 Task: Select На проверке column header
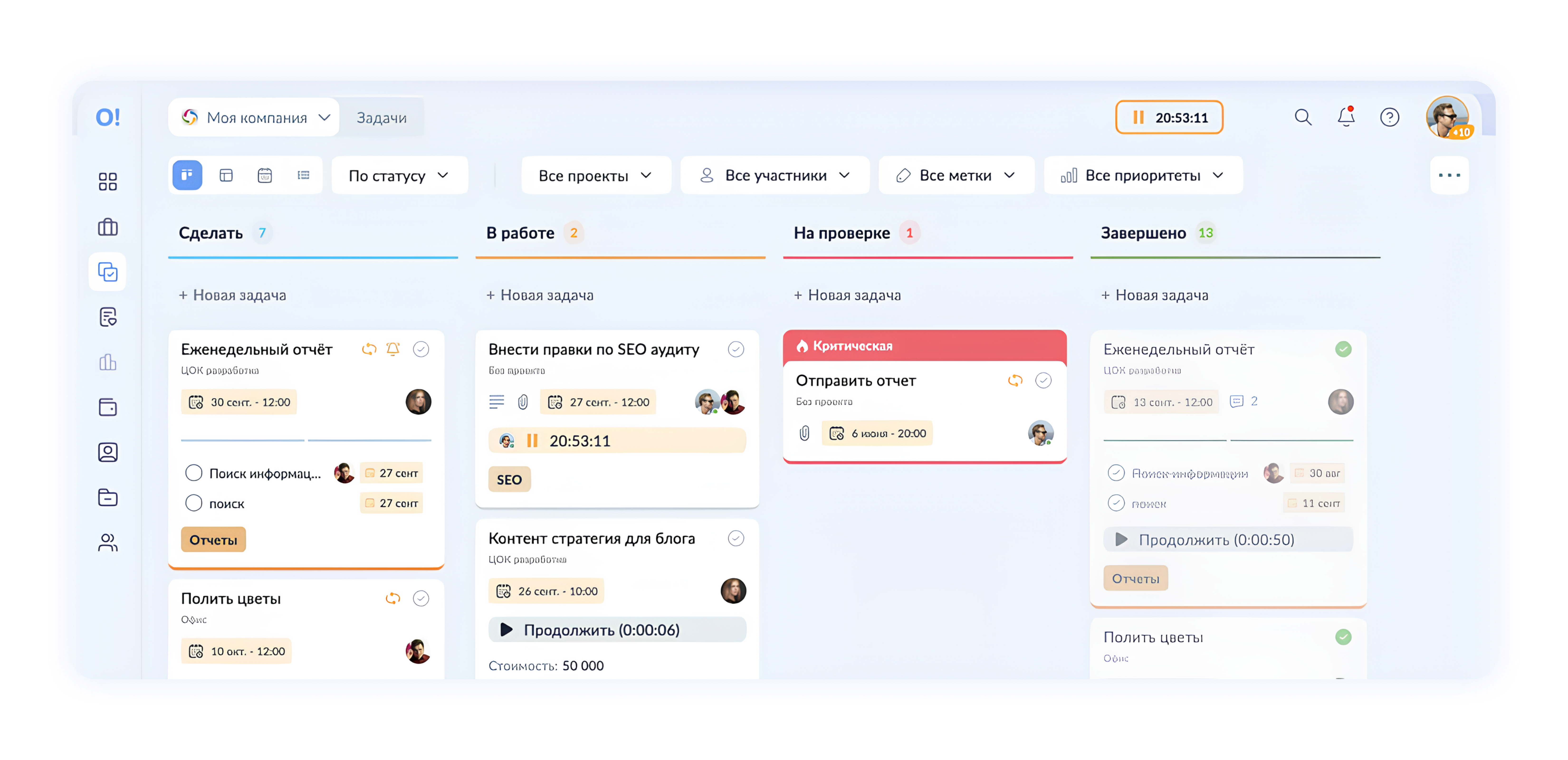(842, 233)
